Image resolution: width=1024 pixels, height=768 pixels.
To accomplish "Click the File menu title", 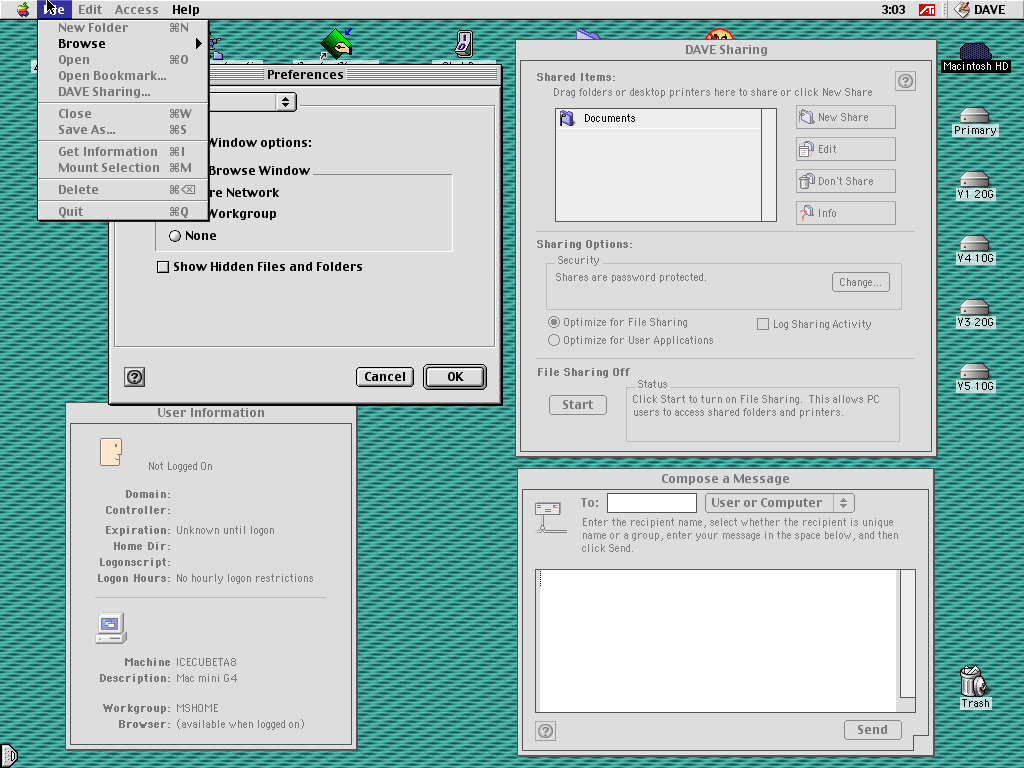I will [x=54, y=10].
